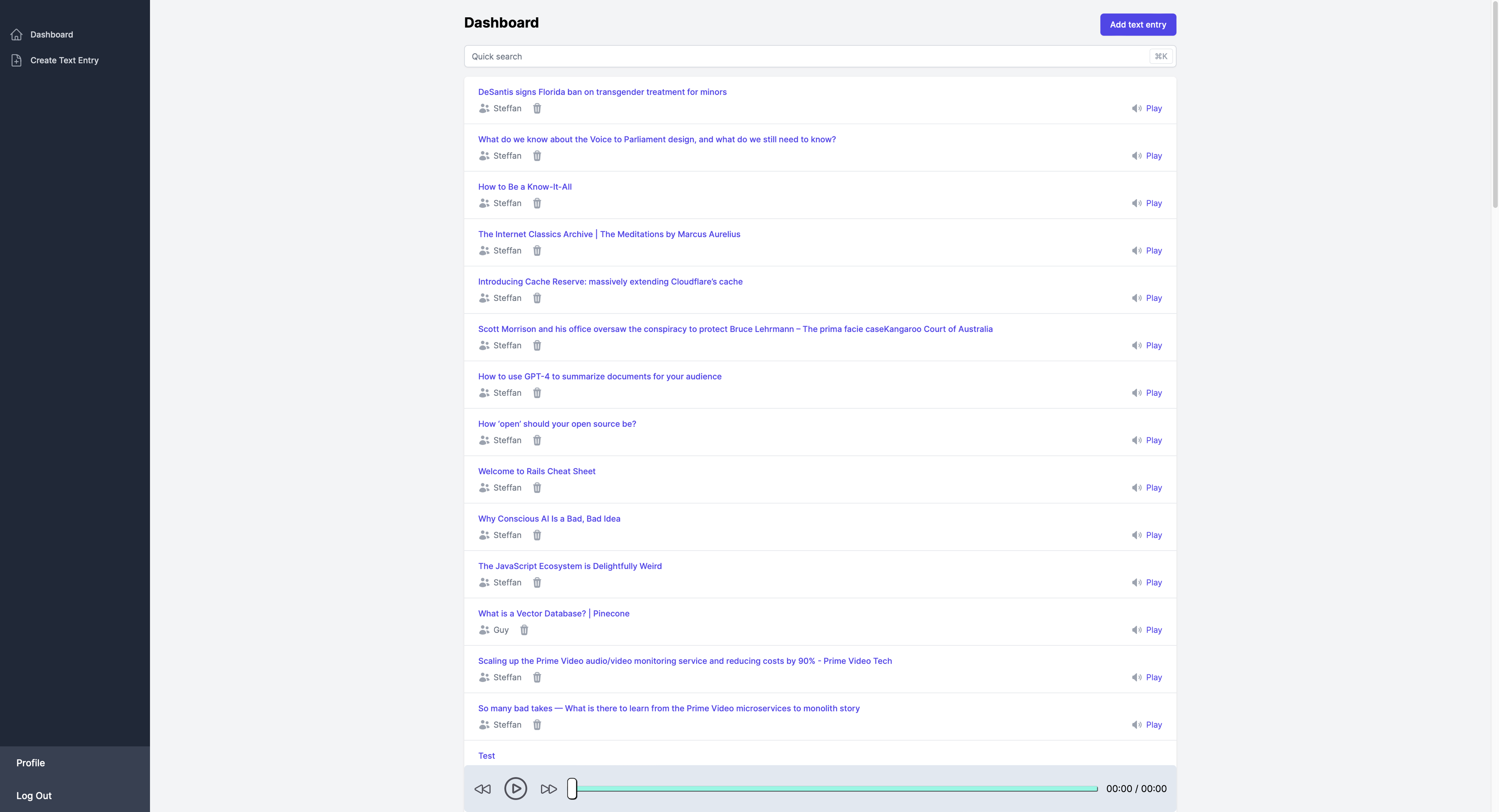Open Profile from the sidebar

pyautogui.click(x=31, y=763)
